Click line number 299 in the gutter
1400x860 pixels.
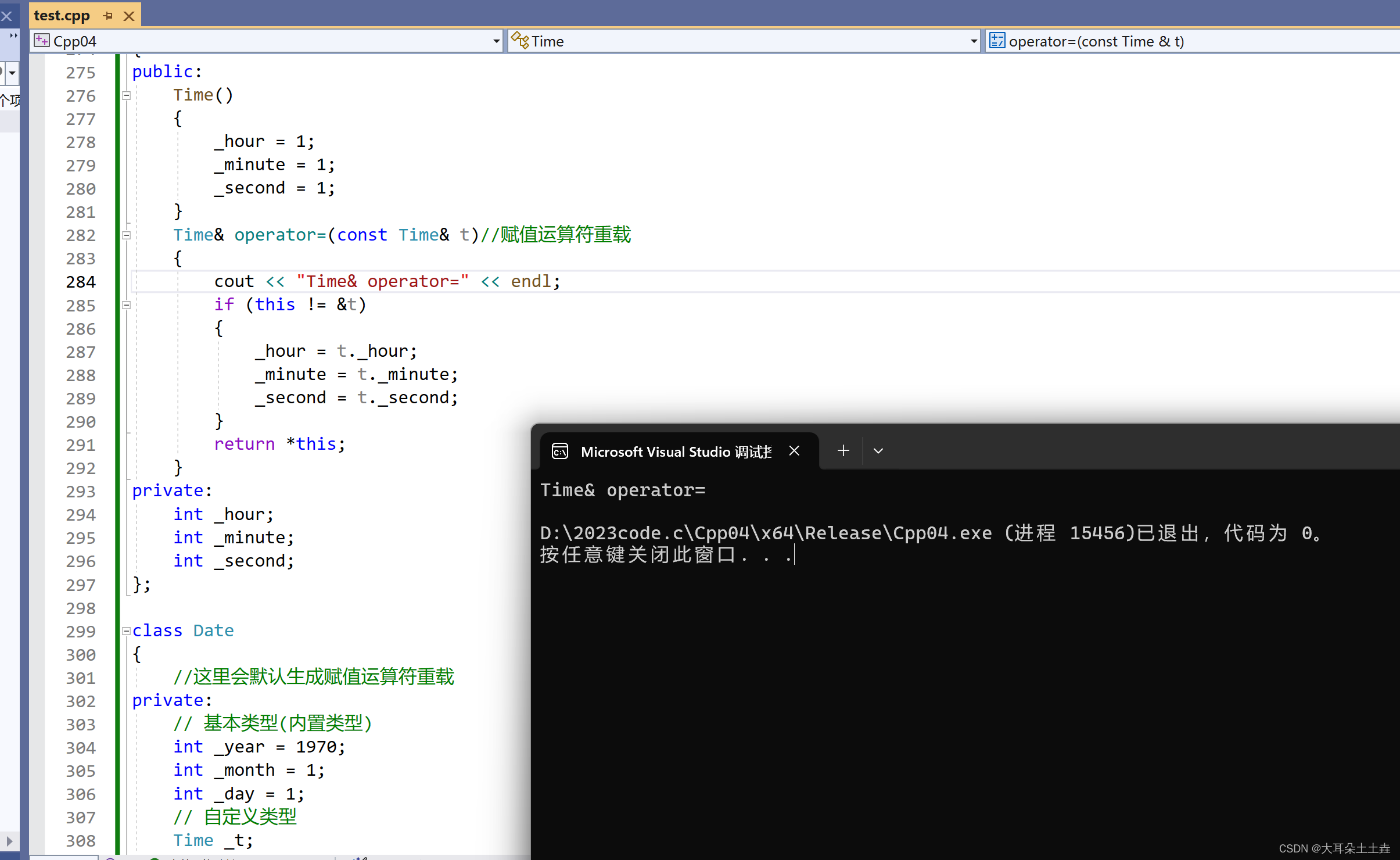tap(81, 631)
